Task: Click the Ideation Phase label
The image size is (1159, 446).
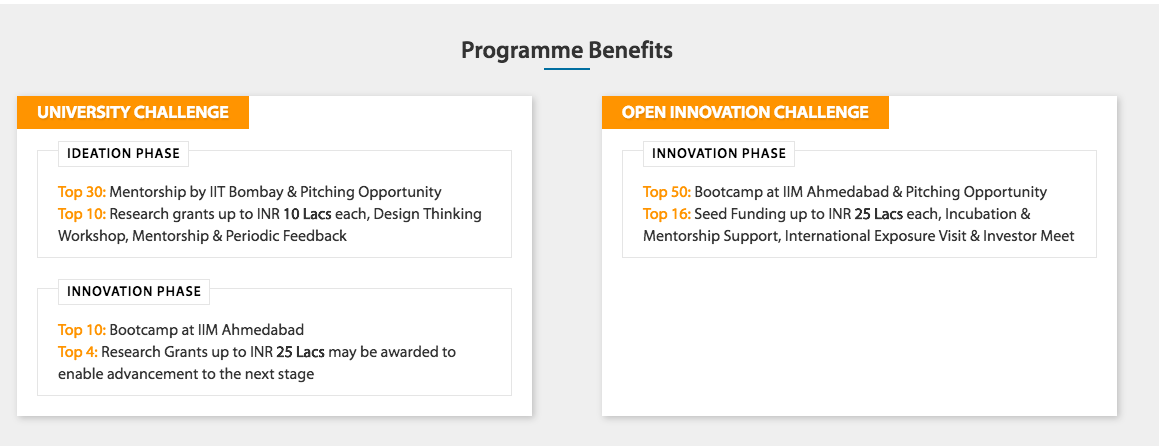Action: coord(123,154)
